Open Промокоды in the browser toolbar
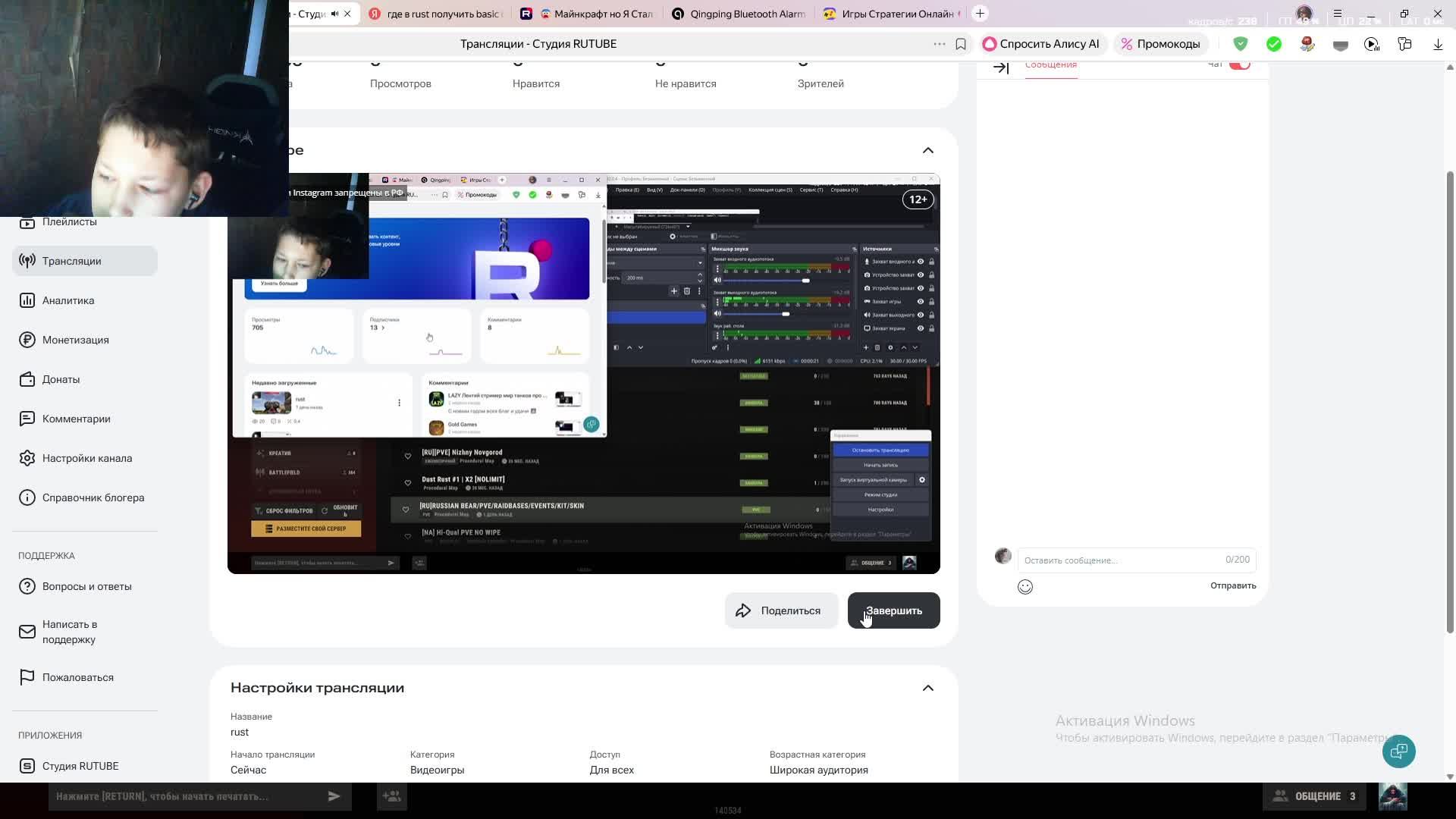This screenshot has width=1456, height=819. tap(1161, 44)
